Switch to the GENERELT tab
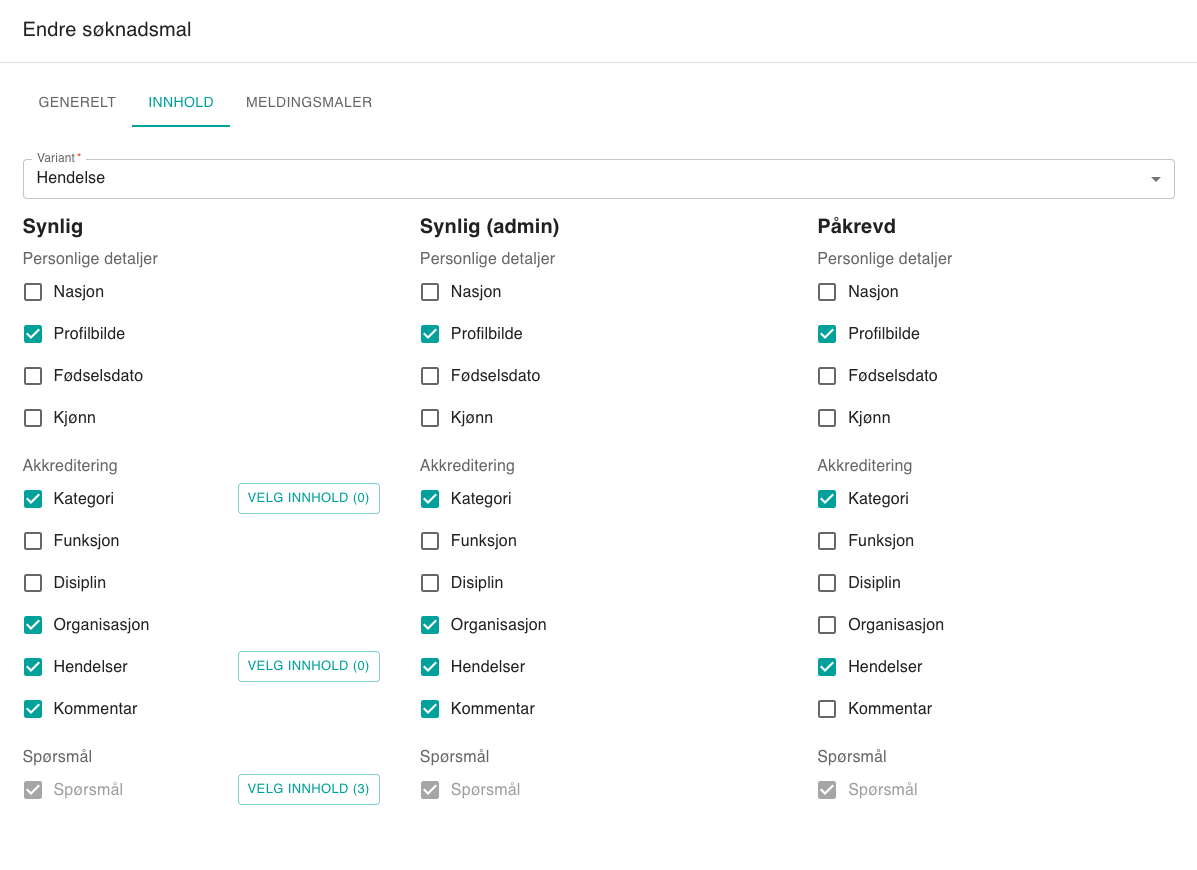This screenshot has width=1197, height=870. [x=77, y=102]
